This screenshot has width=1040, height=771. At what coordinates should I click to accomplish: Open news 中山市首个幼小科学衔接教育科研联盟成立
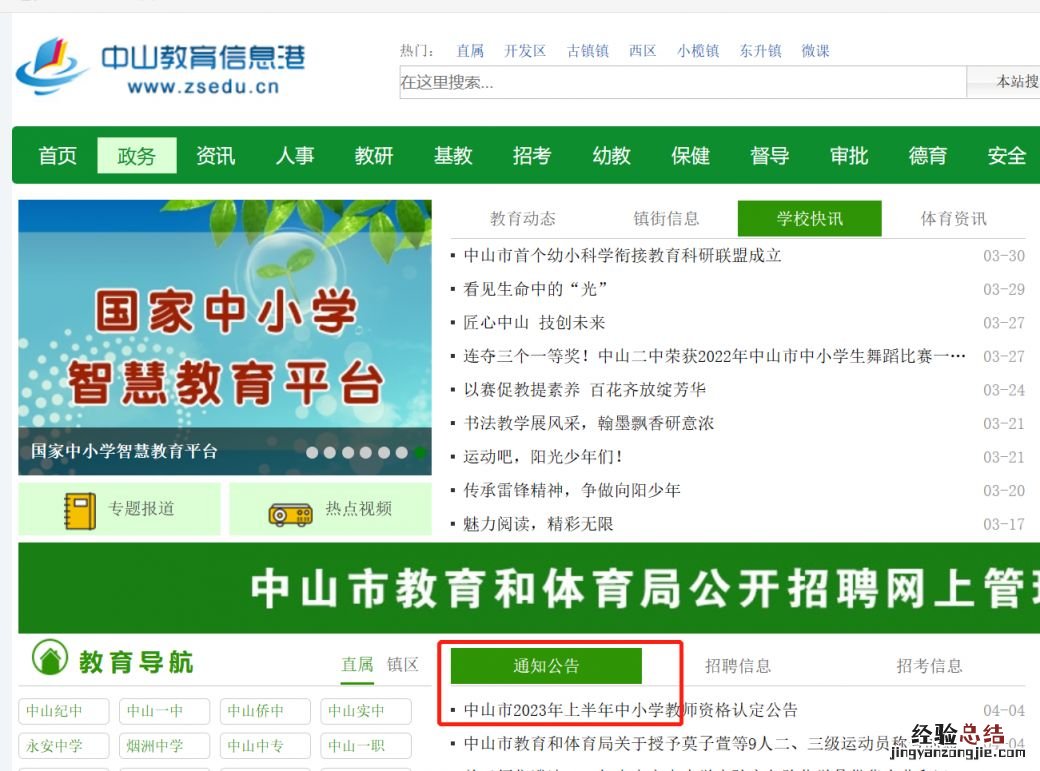point(622,255)
